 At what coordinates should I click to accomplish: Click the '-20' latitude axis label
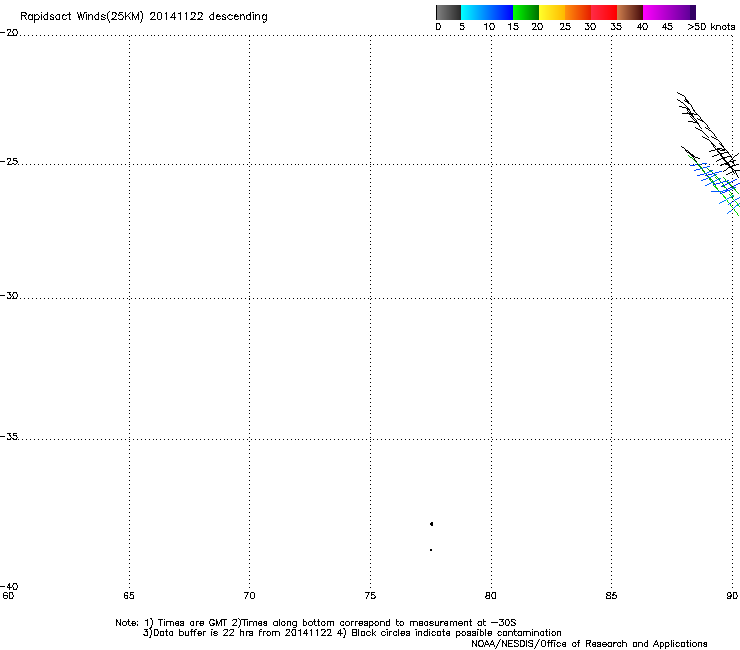pyautogui.click(x=9, y=33)
